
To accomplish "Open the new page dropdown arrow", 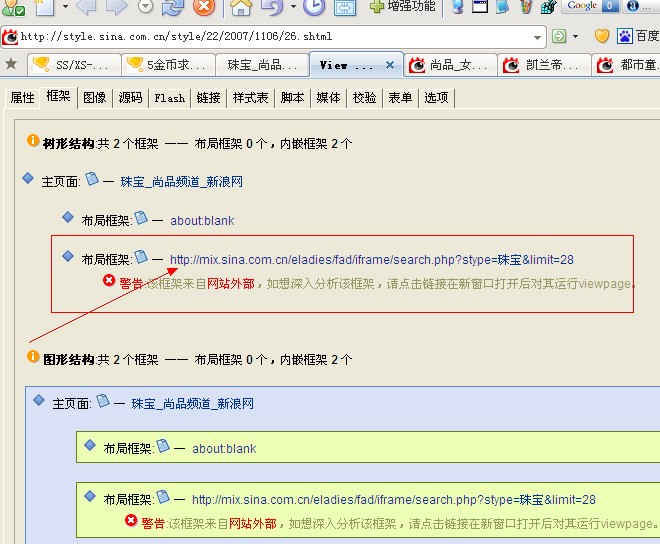I will coord(65,6).
